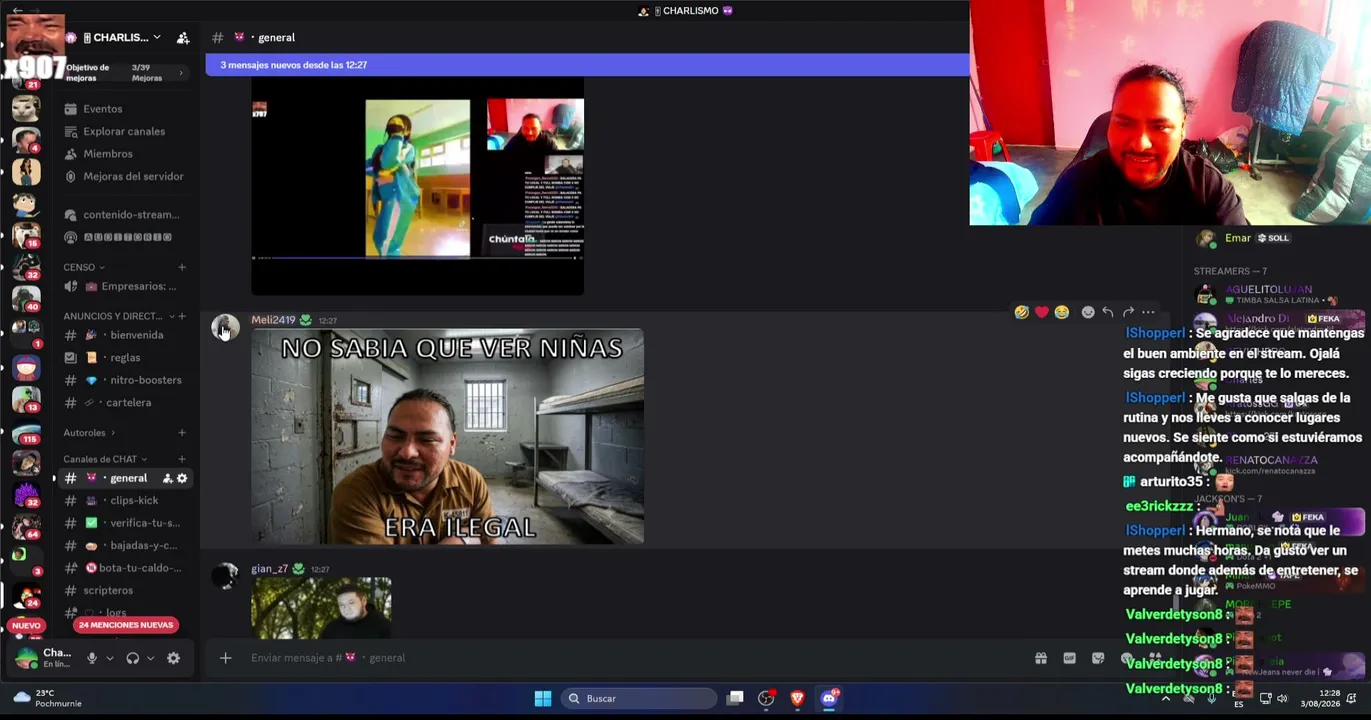Join the AUDITORIO stage channel
Viewport: 1371px width, 720px height.
click(124, 237)
